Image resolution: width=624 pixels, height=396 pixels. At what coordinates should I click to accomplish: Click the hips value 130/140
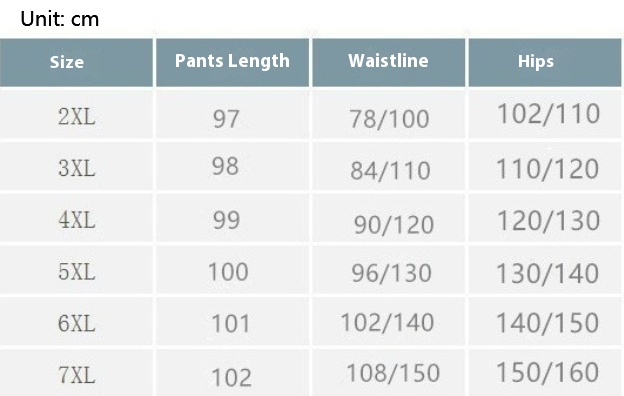click(548, 274)
